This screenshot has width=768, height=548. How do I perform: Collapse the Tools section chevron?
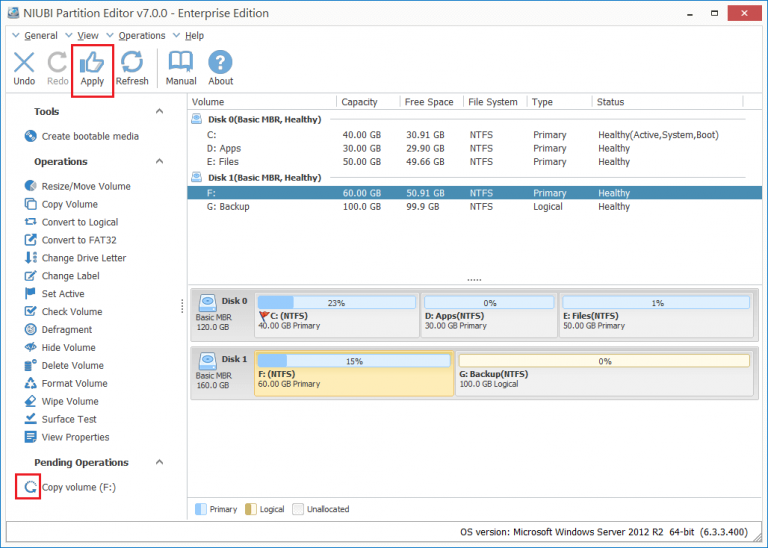(x=159, y=111)
